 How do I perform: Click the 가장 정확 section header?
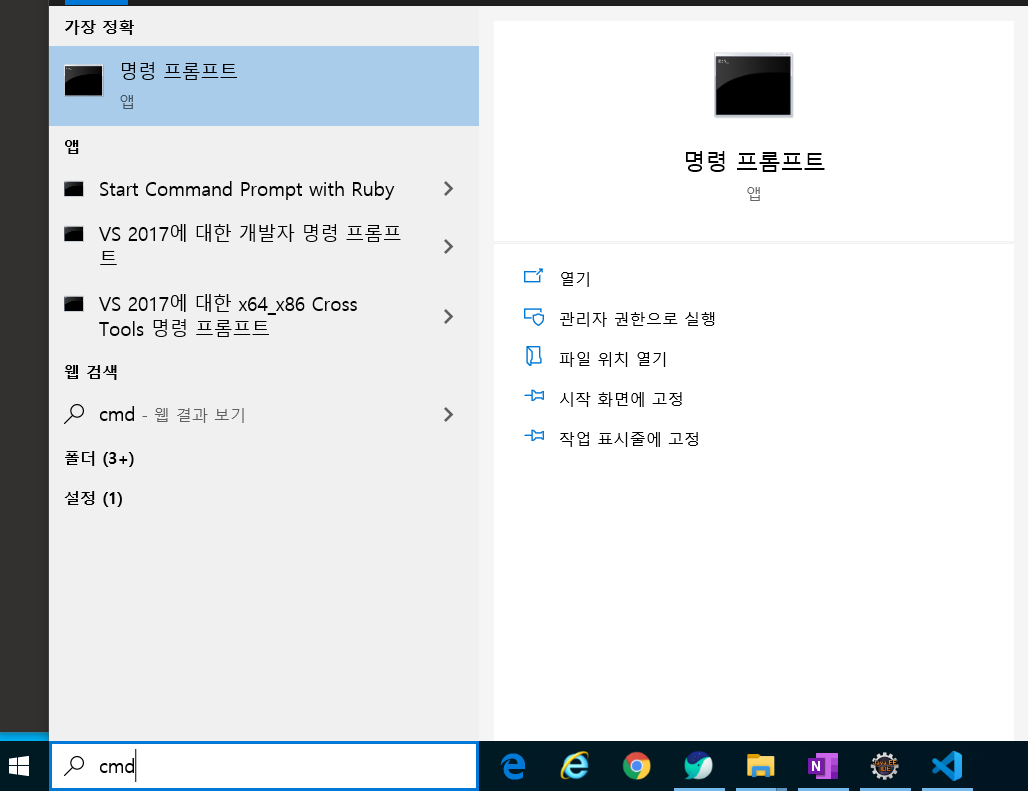(x=99, y=27)
